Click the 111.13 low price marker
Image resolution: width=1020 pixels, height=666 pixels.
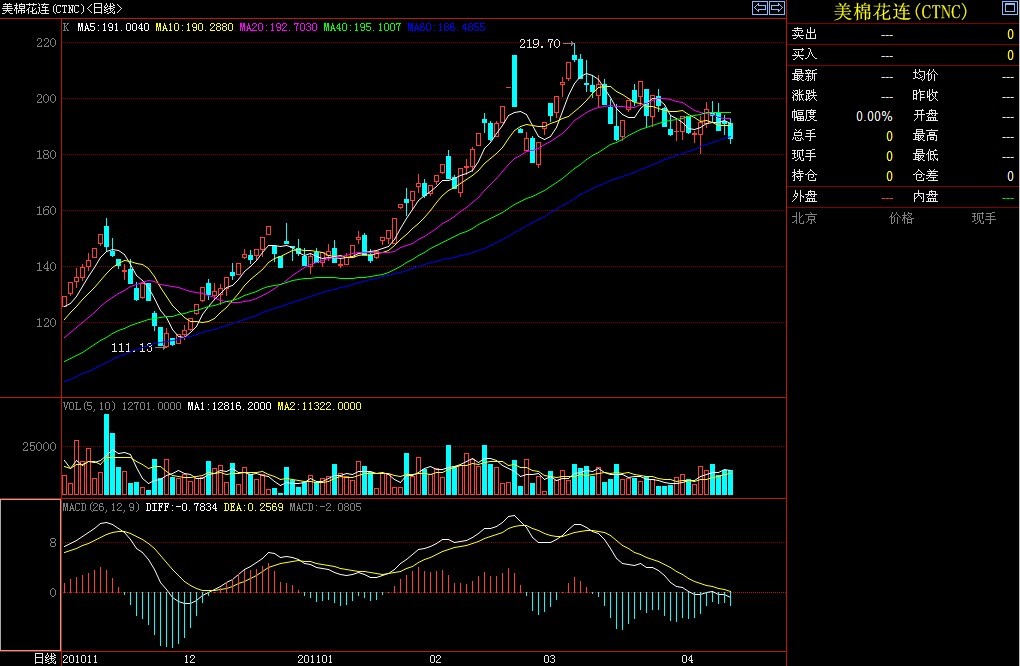131,348
